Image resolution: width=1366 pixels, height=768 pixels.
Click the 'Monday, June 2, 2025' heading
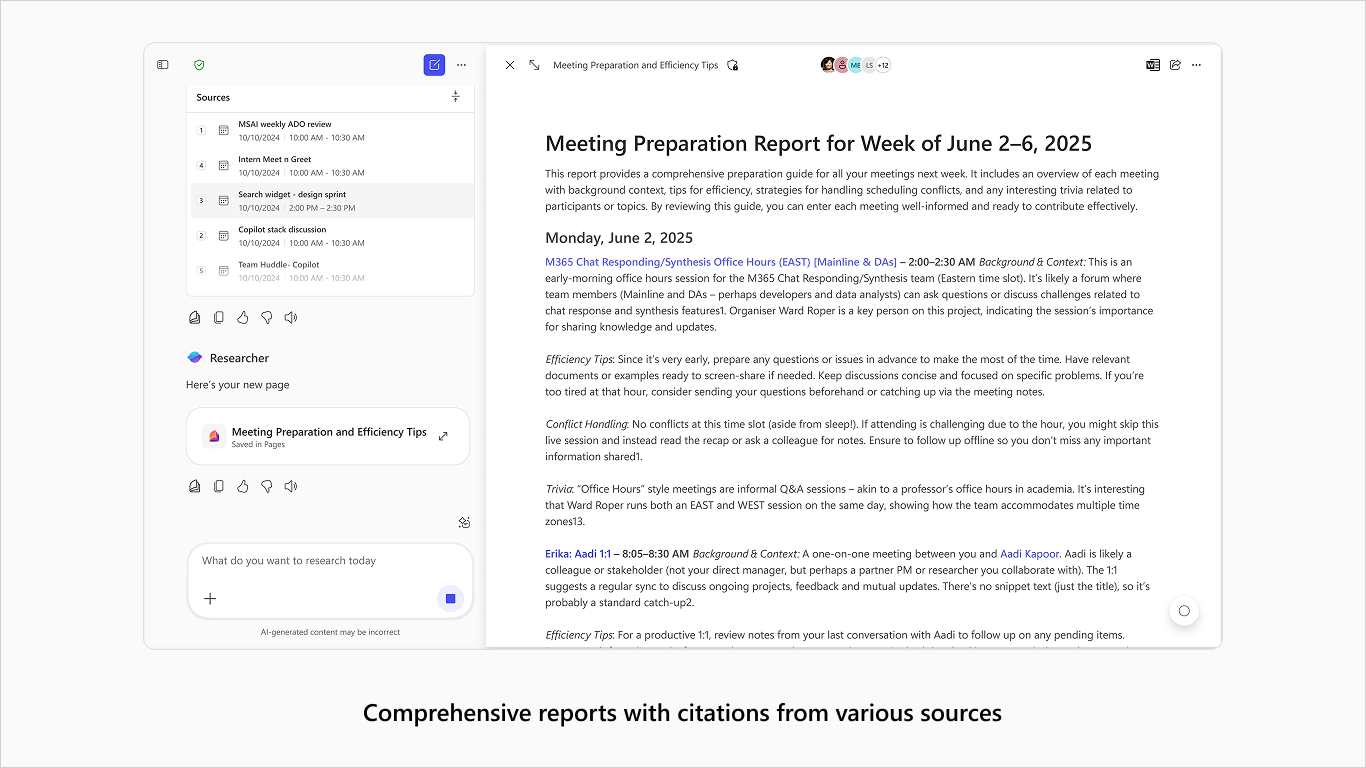point(619,238)
